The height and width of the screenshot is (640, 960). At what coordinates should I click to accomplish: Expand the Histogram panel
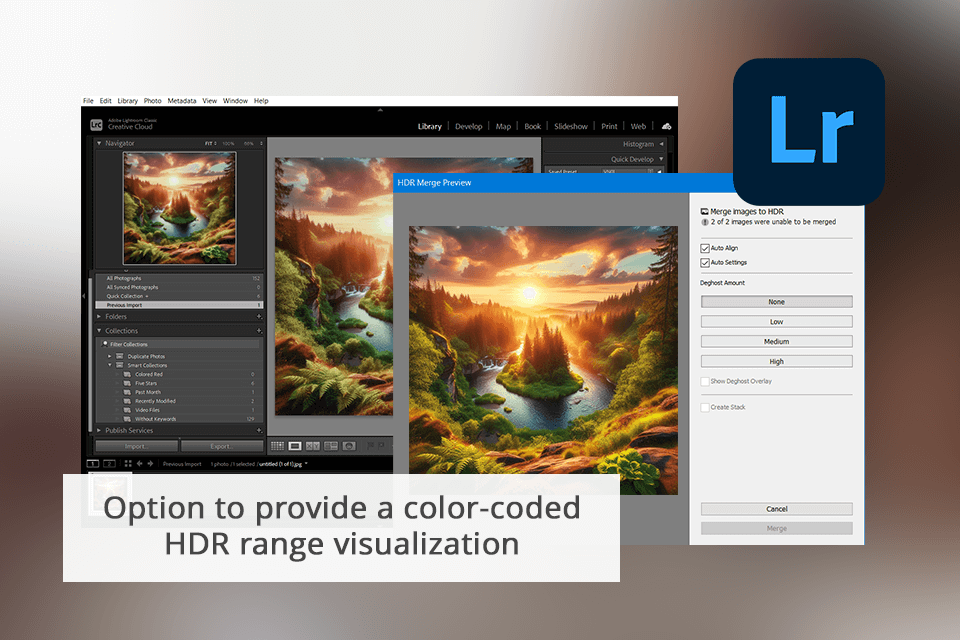662,144
